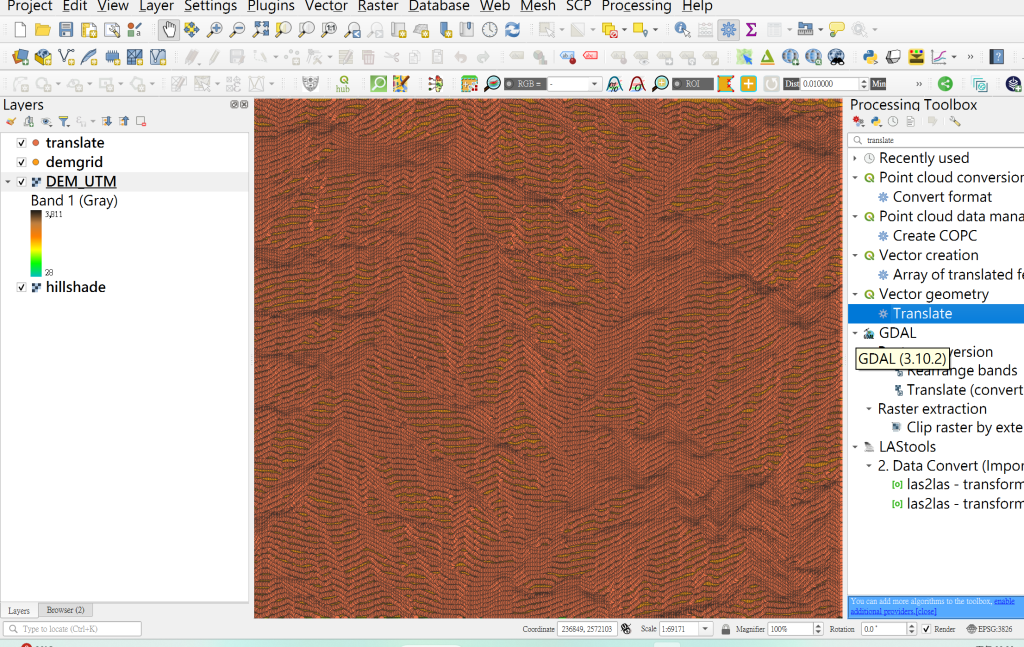Open the Scale dropdown in status bar
1024x647 pixels.
coord(705,629)
